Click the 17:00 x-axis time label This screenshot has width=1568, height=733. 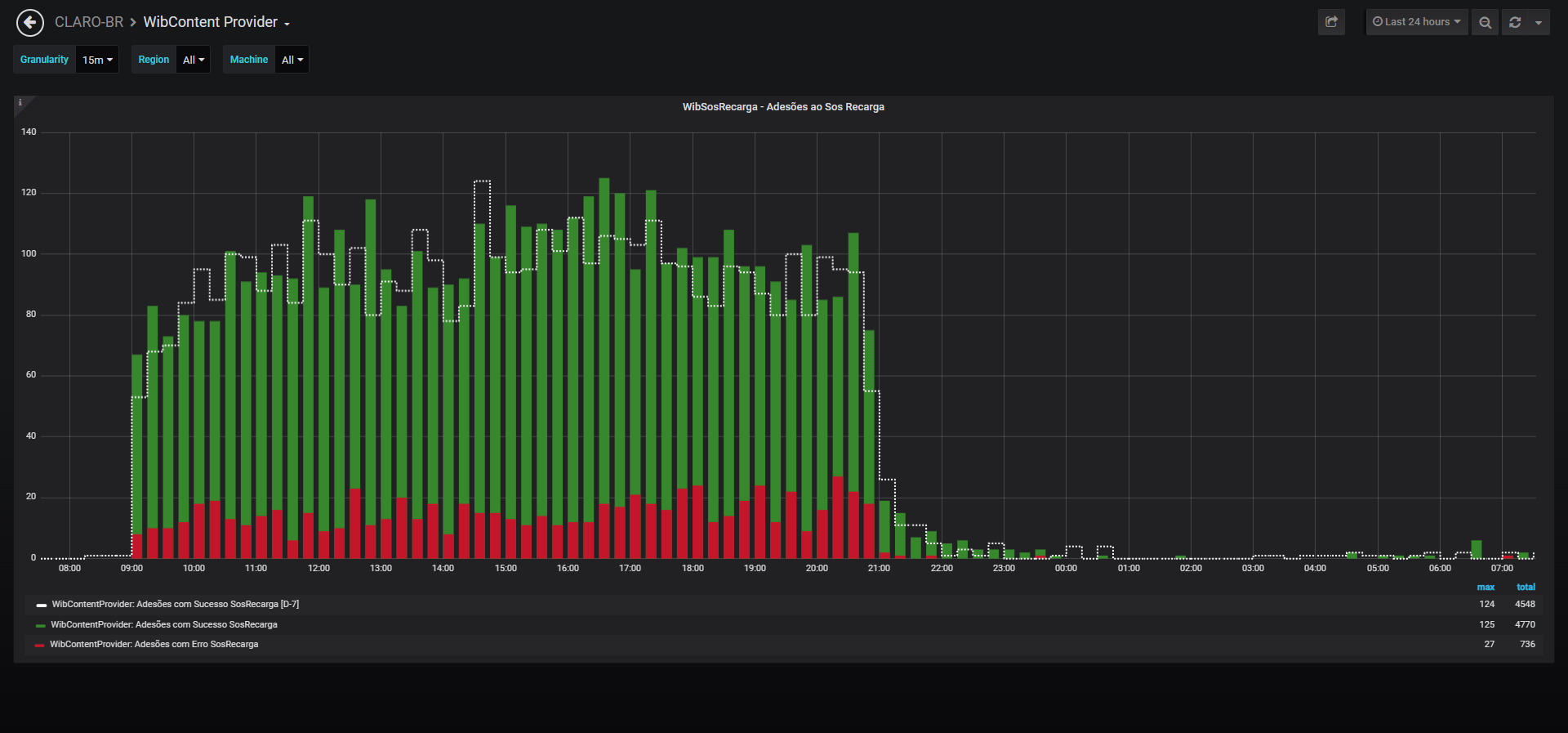630,568
